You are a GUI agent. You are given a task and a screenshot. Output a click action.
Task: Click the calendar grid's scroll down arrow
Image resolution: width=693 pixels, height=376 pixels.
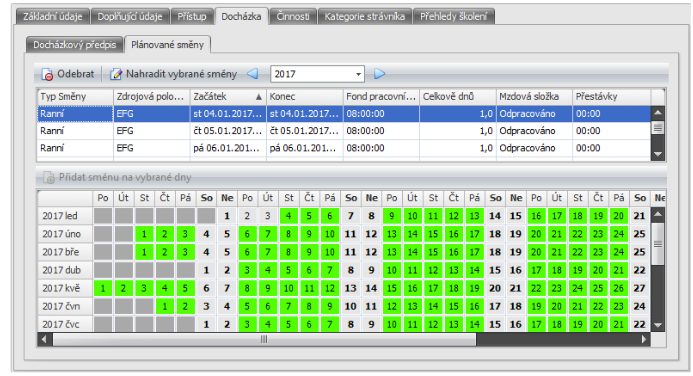click(658, 325)
